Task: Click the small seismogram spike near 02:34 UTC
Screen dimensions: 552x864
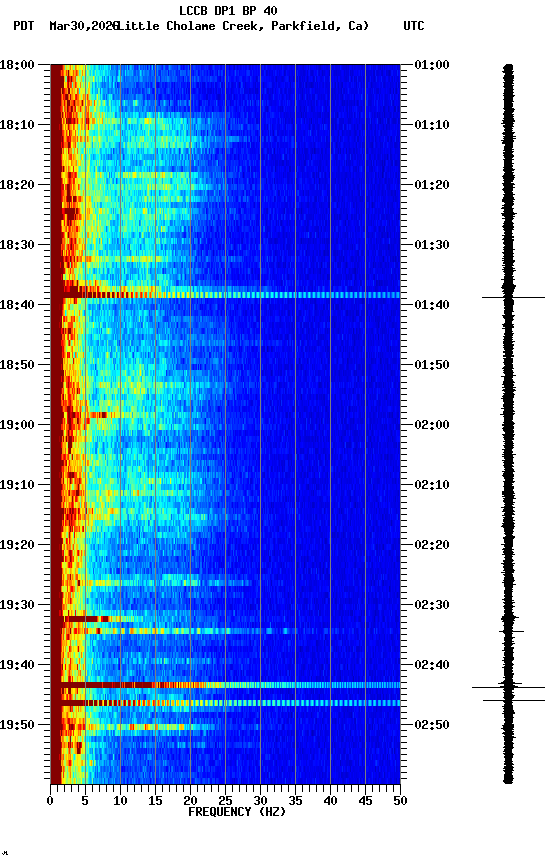Action: click(511, 631)
